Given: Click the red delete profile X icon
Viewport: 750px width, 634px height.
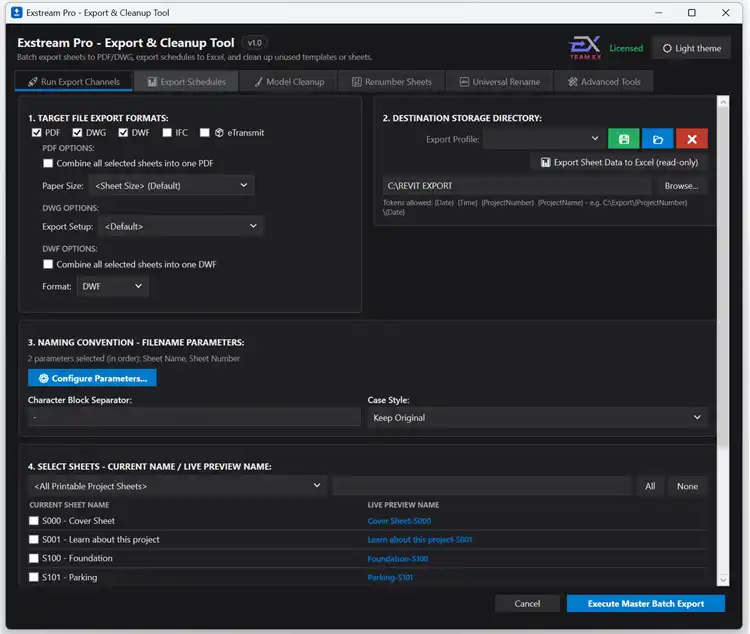Looking at the screenshot, I should pyautogui.click(x=692, y=139).
